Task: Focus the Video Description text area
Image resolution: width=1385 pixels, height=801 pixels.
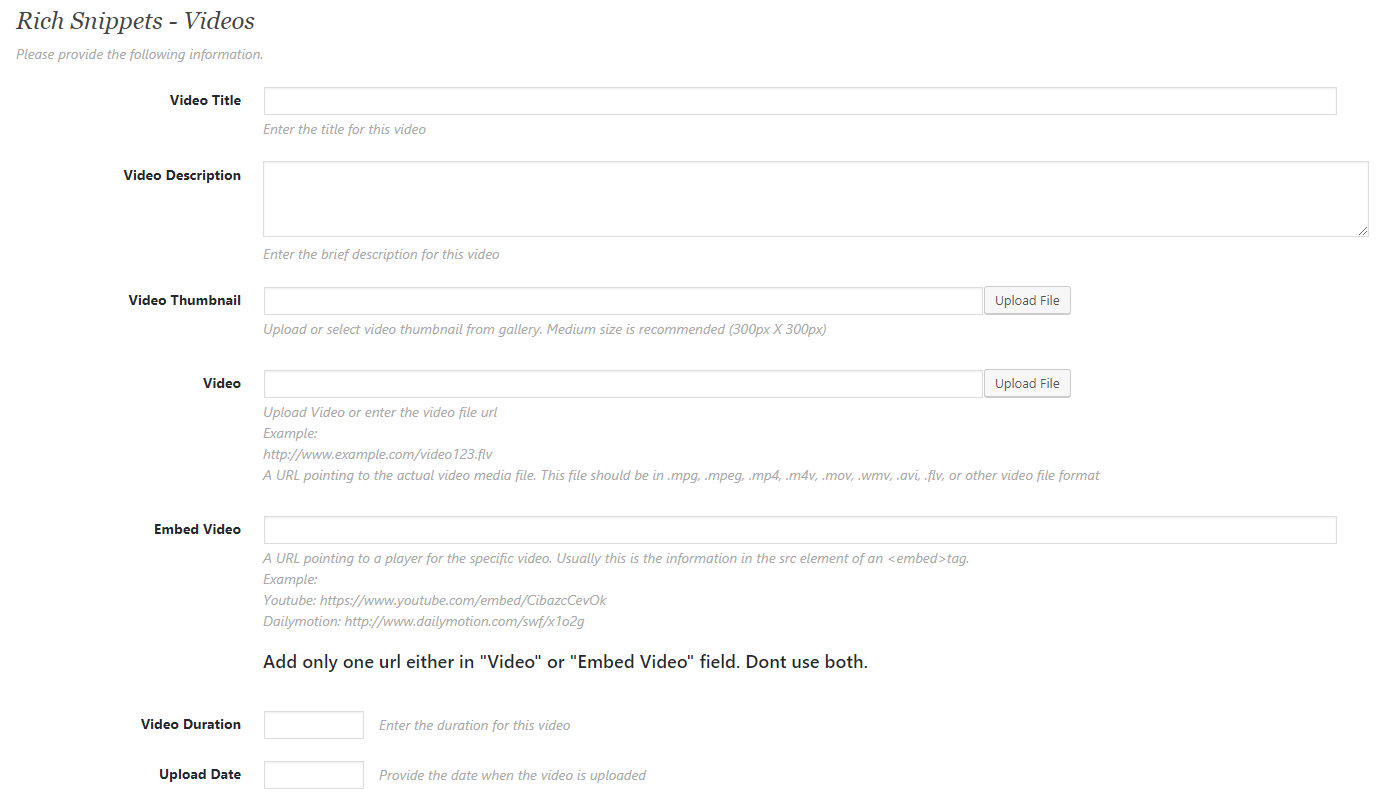Action: click(x=815, y=199)
